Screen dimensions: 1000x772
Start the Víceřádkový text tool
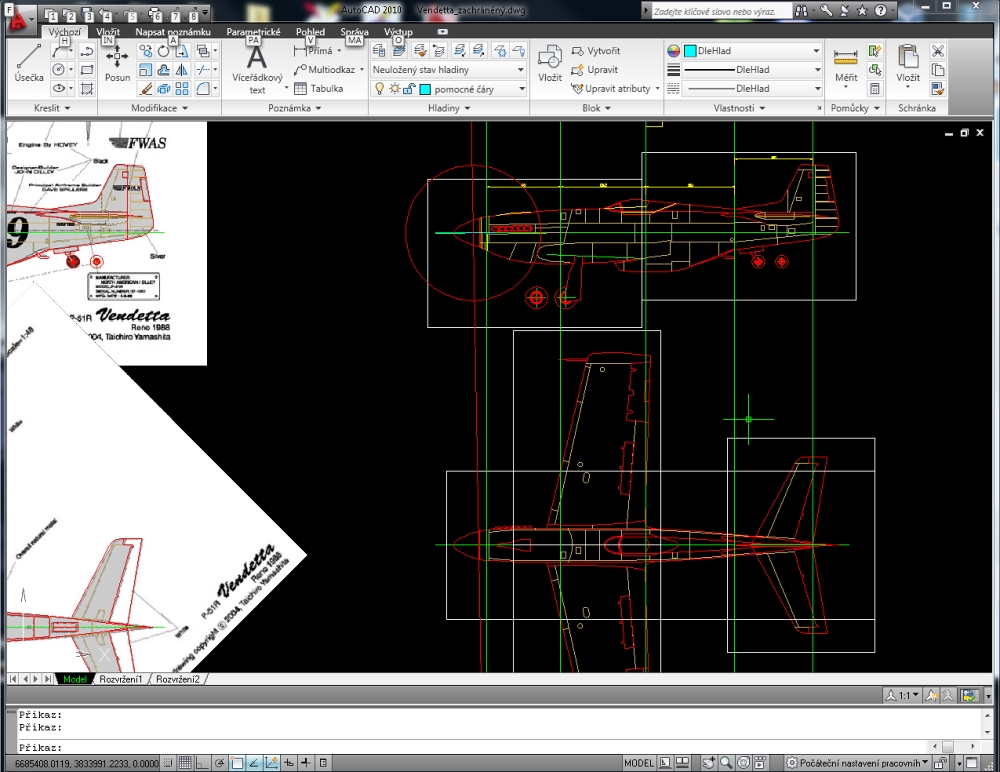coord(257,69)
